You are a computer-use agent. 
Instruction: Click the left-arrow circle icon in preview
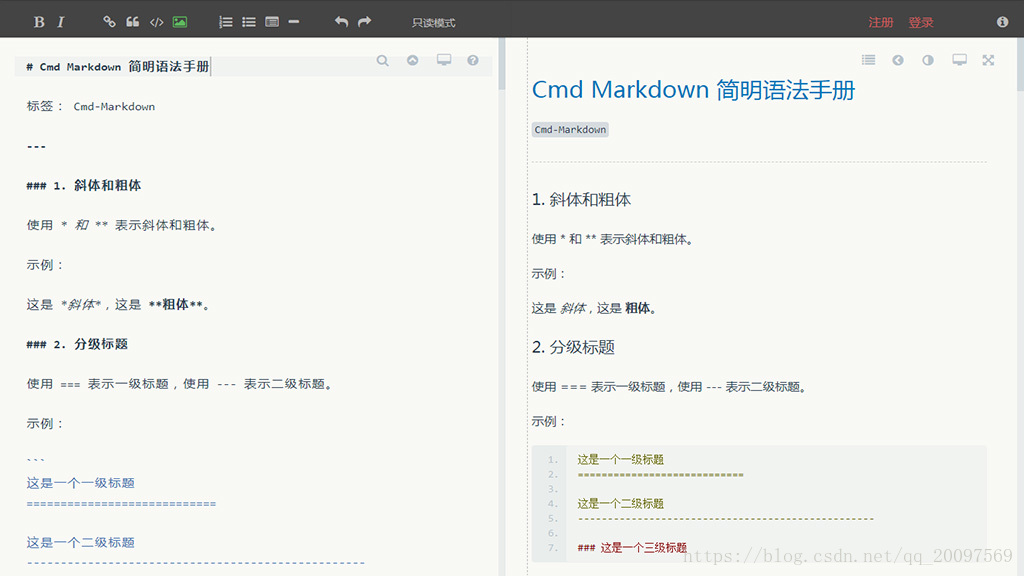point(898,60)
